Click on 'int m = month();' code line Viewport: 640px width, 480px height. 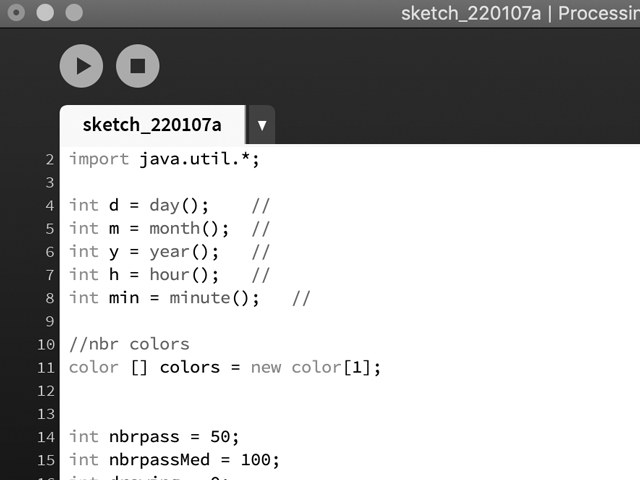coord(149,229)
